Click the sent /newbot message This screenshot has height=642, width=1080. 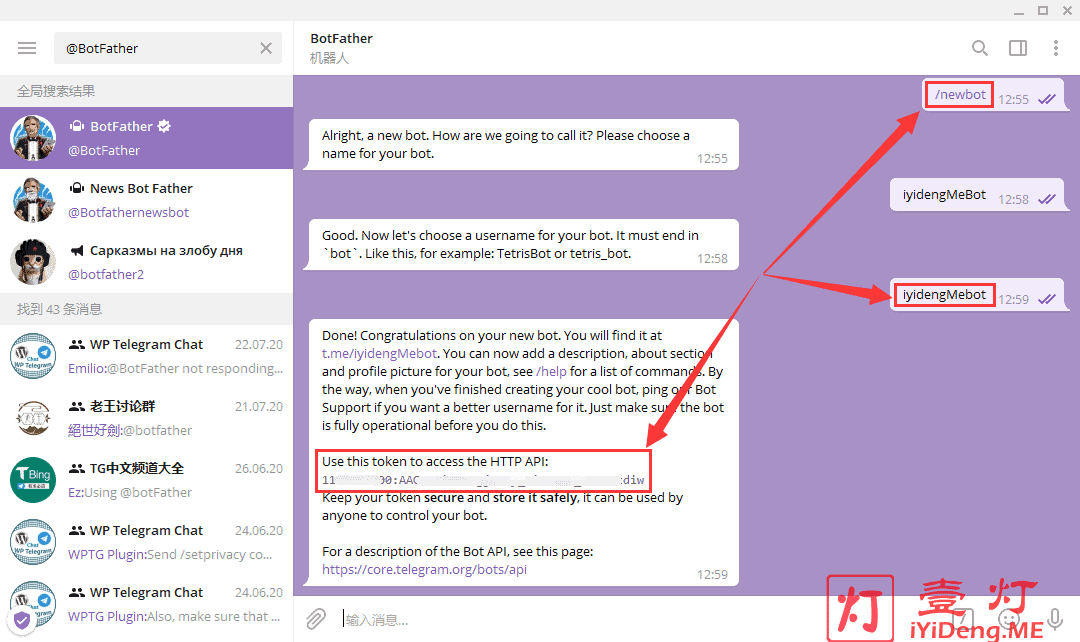coord(995,95)
